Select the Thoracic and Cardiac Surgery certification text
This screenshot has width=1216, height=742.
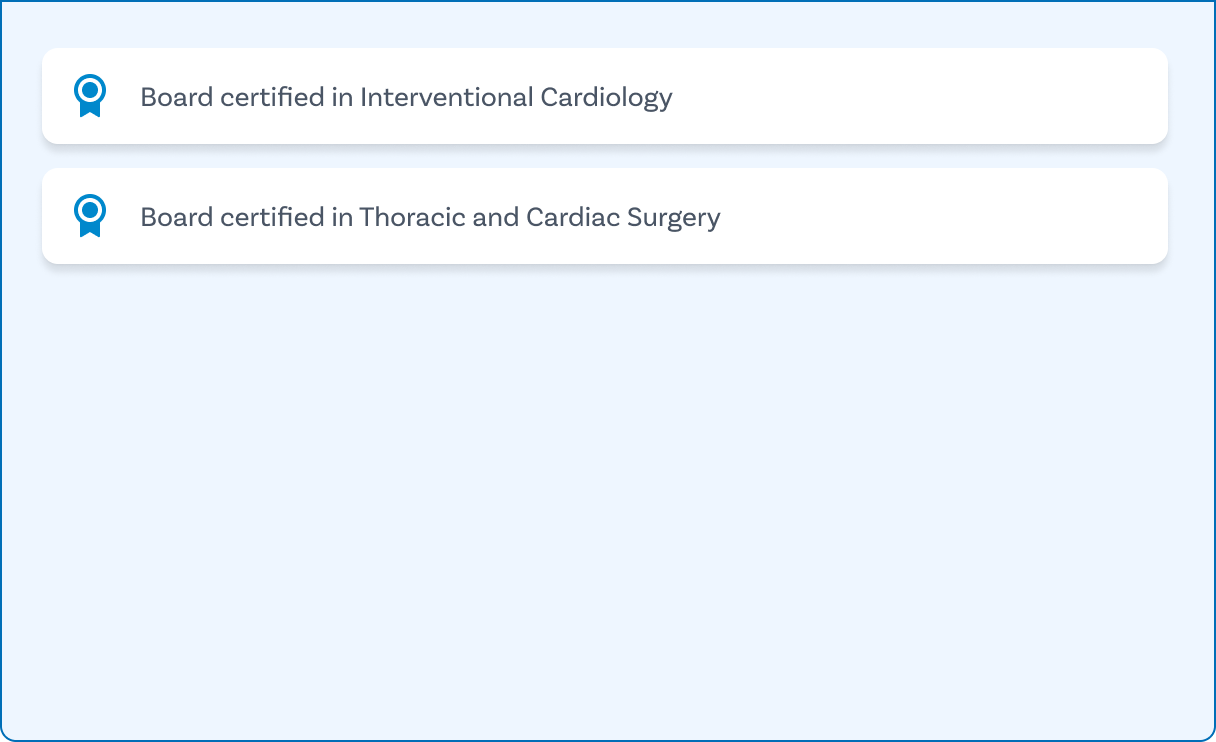[x=430, y=217]
